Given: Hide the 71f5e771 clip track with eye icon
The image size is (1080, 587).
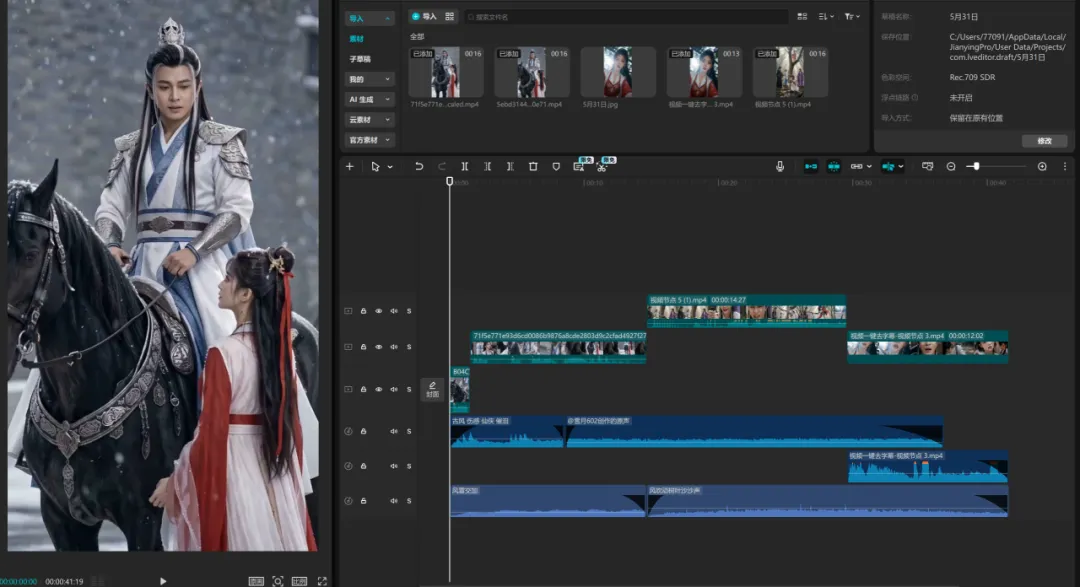Looking at the screenshot, I should [x=378, y=347].
